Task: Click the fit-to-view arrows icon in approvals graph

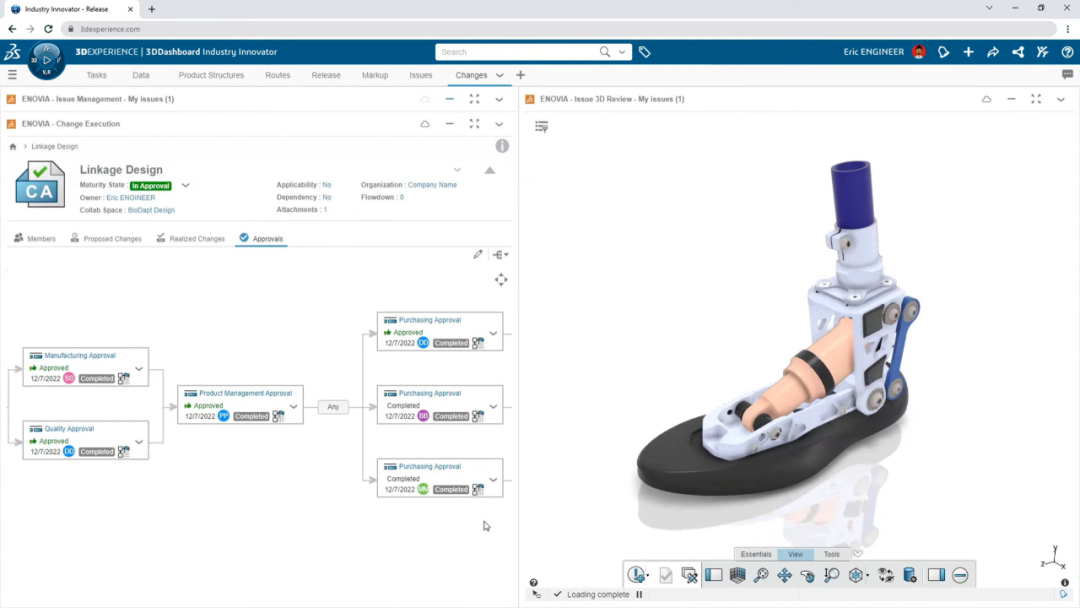Action: tap(501, 280)
